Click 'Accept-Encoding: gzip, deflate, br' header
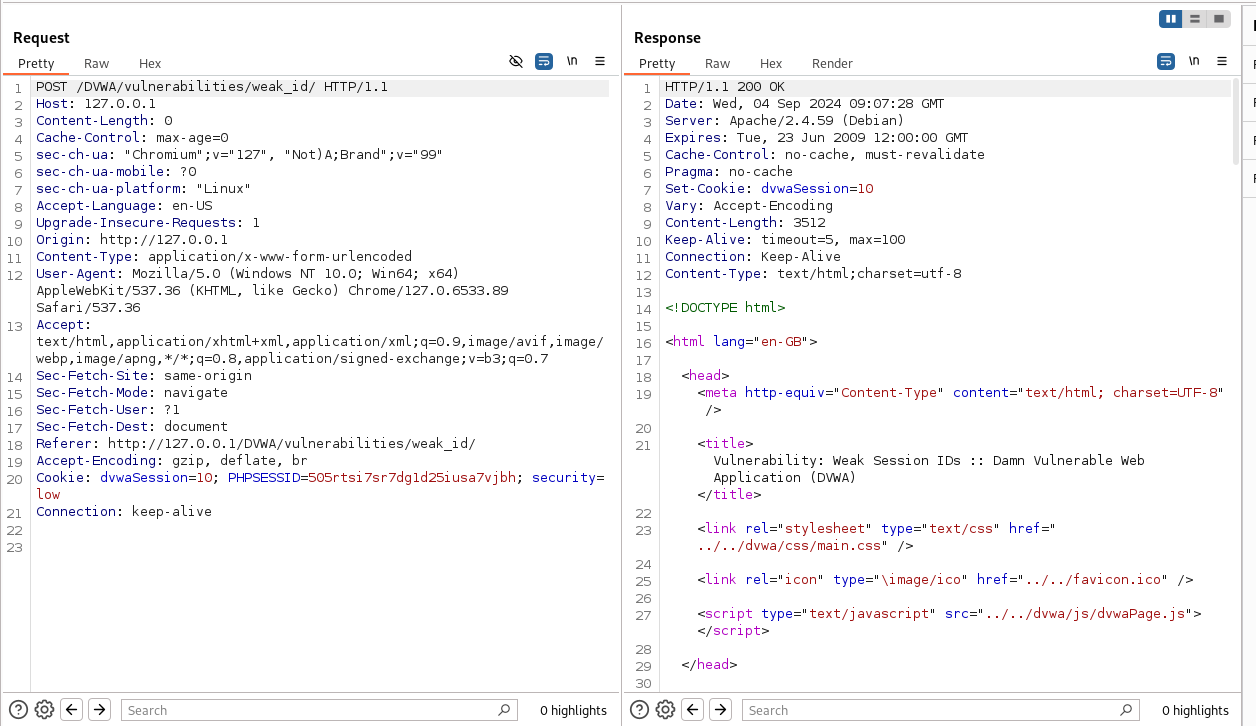Screen dimensions: 1256x726 pos(172,461)
